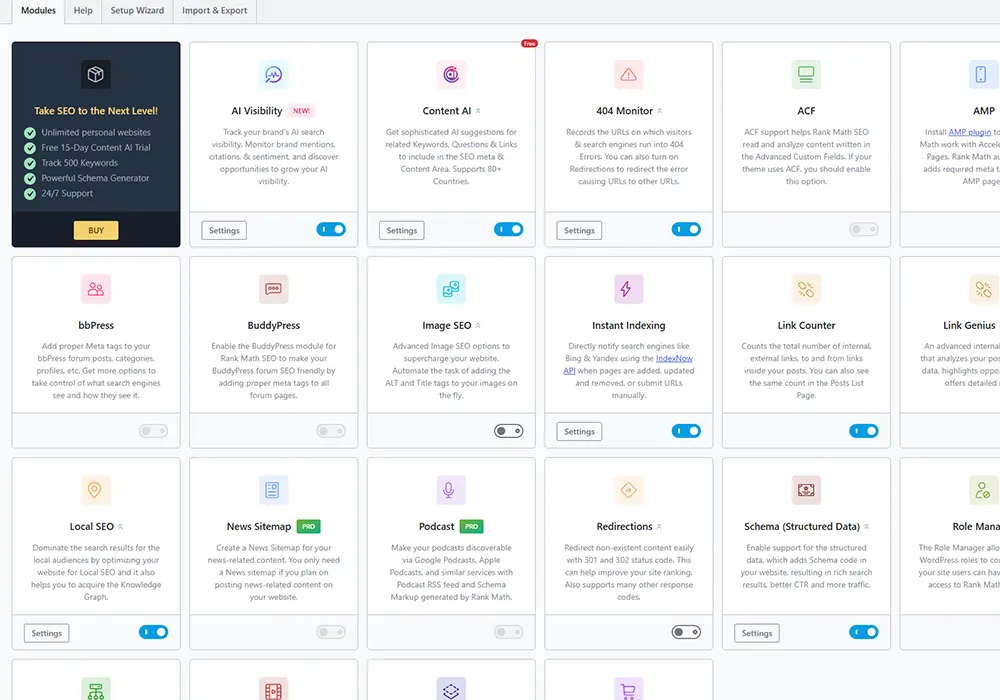Click the Instant Indexing lightning icon

[628, 289]
